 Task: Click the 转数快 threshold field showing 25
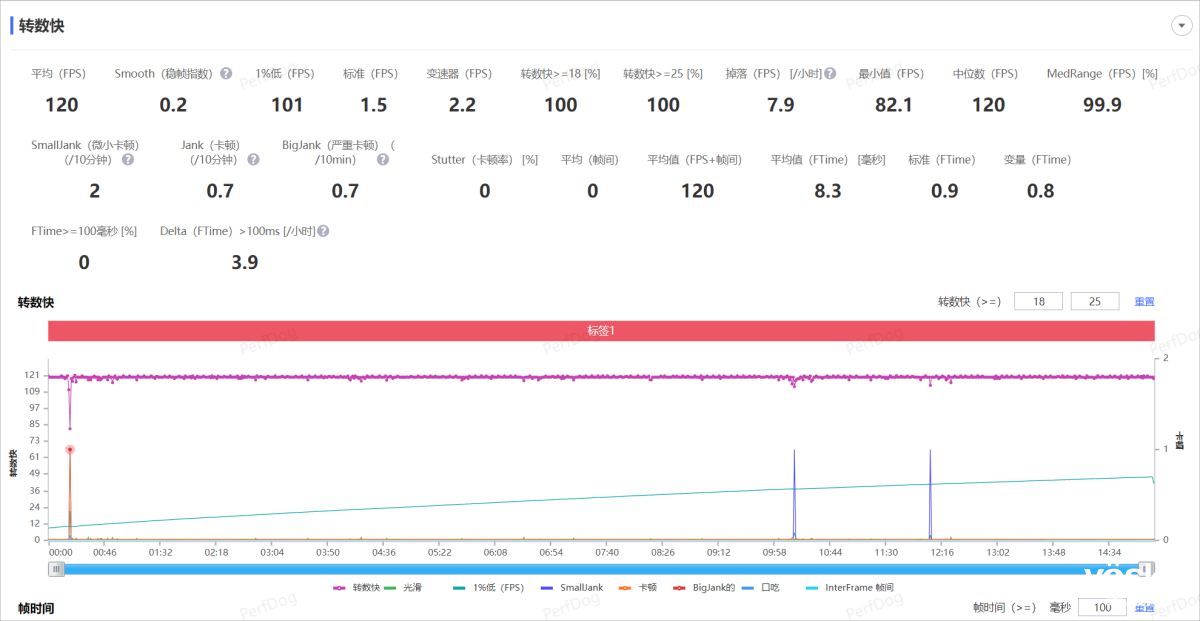click(1094, 302)
